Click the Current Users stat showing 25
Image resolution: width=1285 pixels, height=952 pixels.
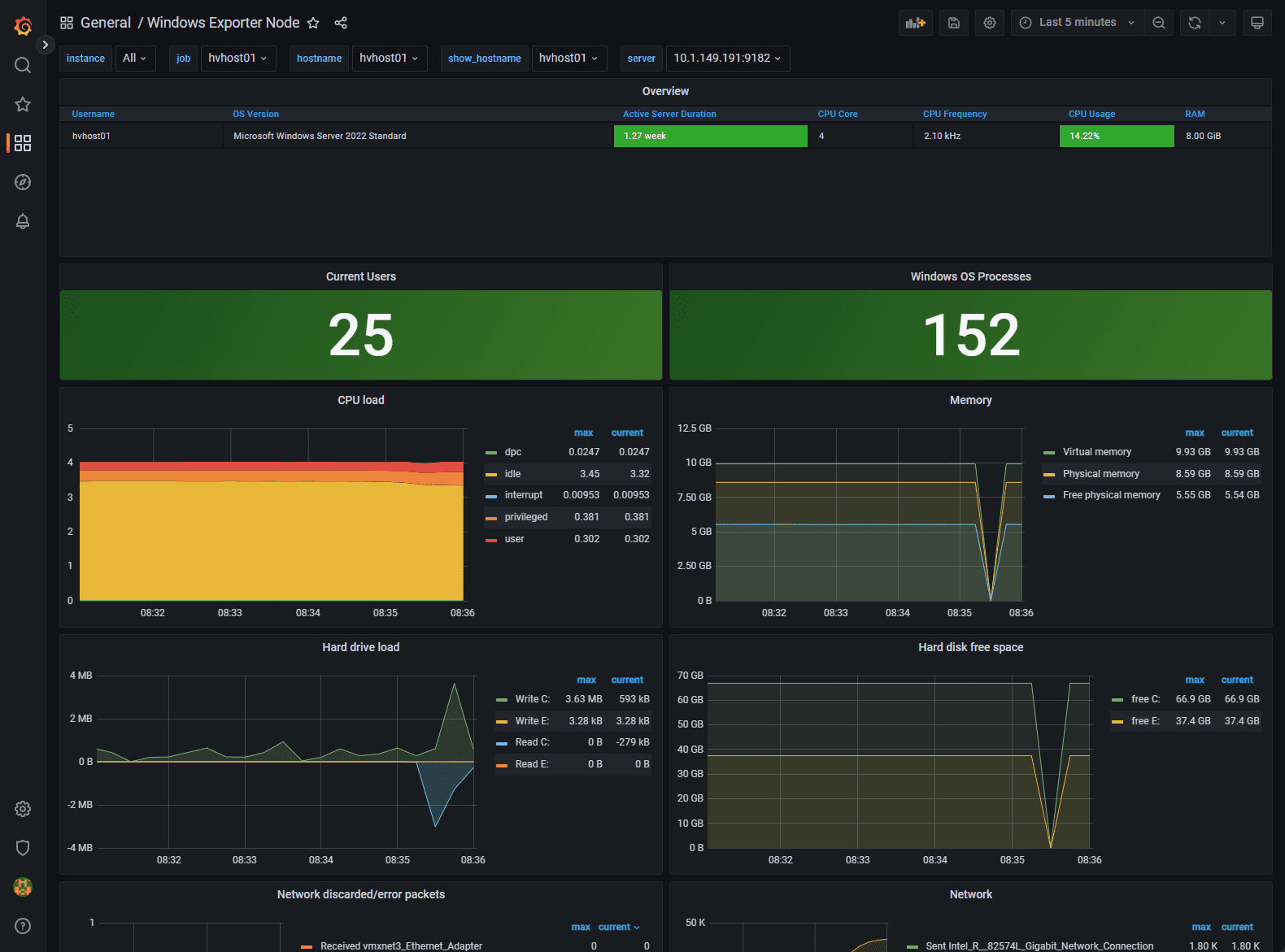(360, 335)
